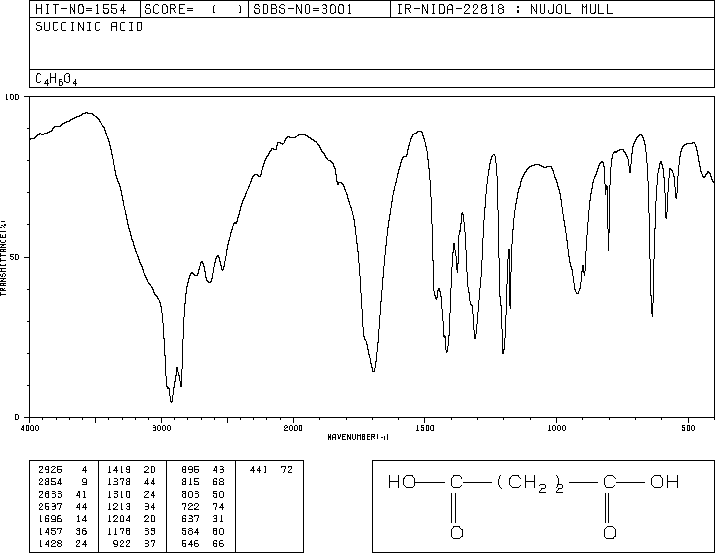Click intensity value 74 beside 722
The height and width of the screenshot is (553, 715).
point(219,506)
